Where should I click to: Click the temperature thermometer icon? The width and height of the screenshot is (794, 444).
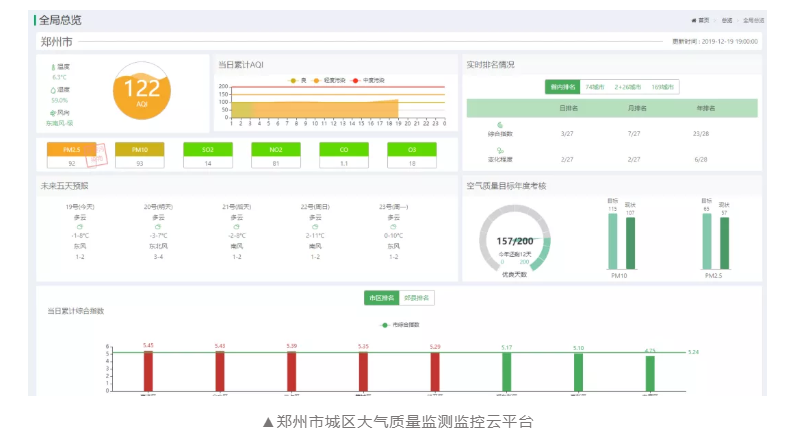(x=53, y=67)
